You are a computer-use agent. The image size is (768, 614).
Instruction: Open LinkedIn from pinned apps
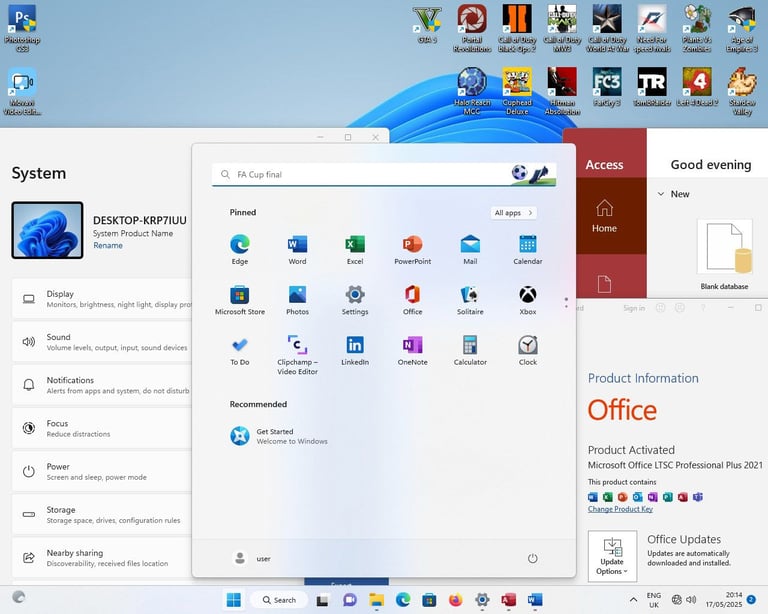355,351
